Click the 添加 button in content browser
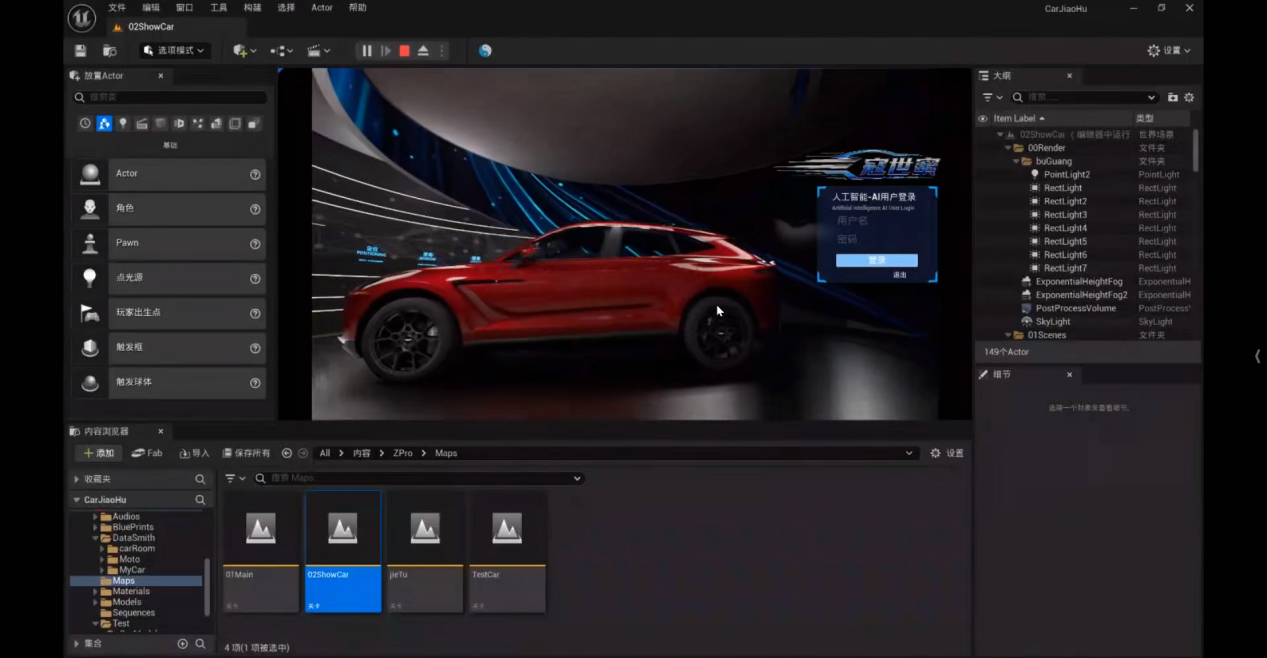The height and width of the screenshot is (658, 1267). (x=98, y=453)
